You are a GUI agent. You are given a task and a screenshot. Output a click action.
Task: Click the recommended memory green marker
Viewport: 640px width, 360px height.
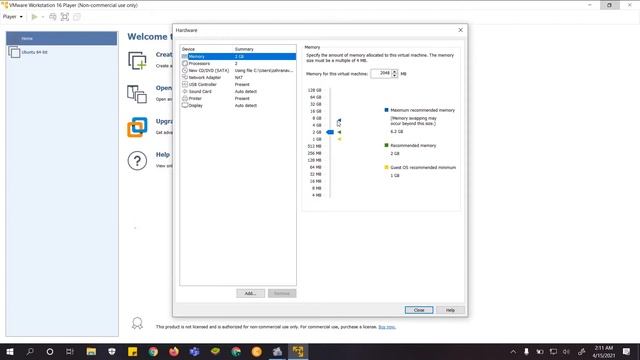pos(339,132)
